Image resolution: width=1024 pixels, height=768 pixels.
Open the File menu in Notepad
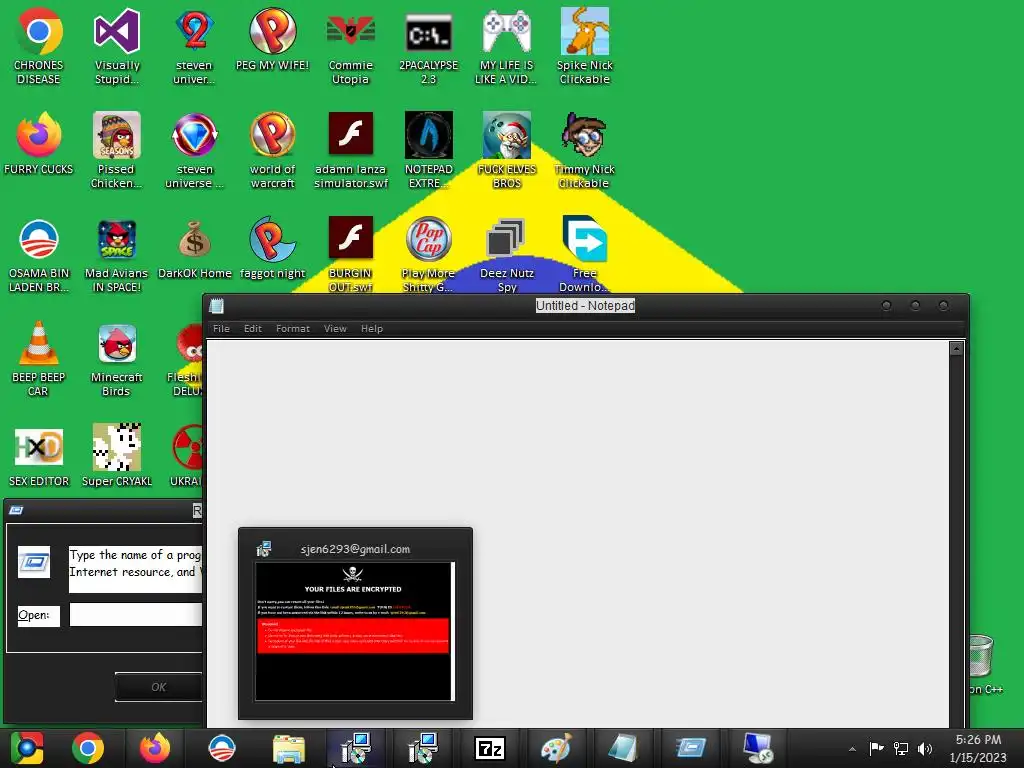221,328
